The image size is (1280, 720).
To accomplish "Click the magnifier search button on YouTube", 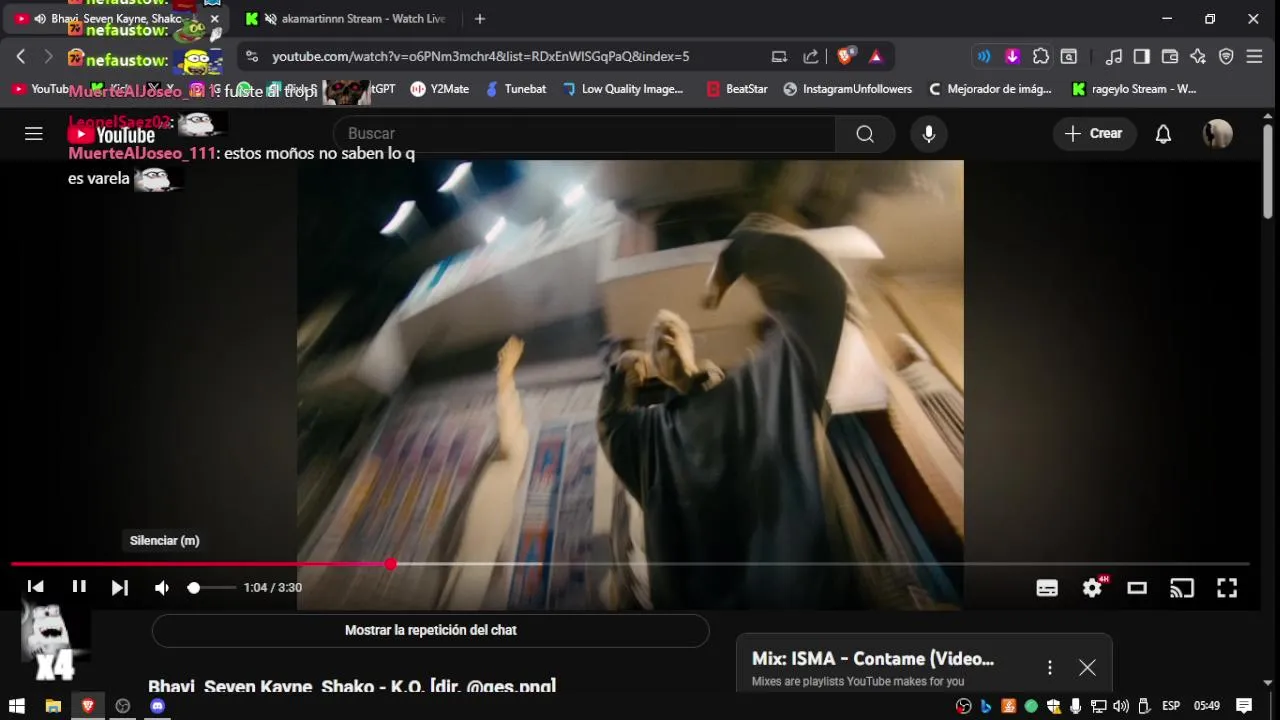I will coord(865,134).
